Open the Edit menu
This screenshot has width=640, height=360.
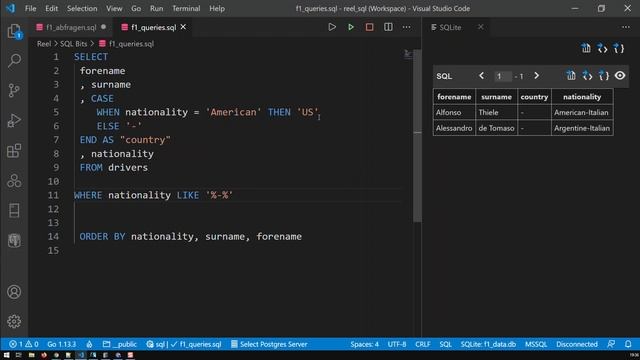point(51,8)
